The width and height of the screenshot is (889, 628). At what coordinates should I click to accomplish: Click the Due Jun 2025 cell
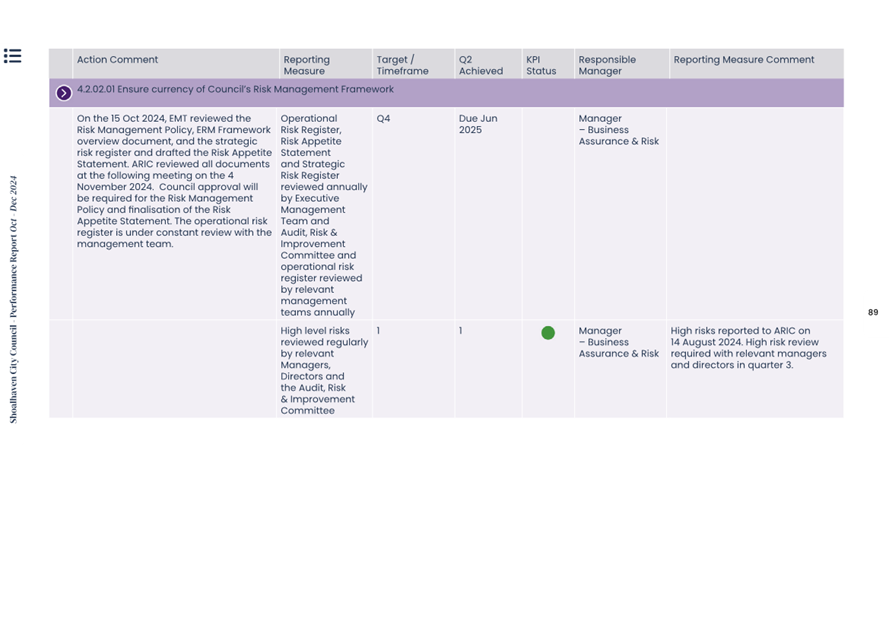[478, 124]
